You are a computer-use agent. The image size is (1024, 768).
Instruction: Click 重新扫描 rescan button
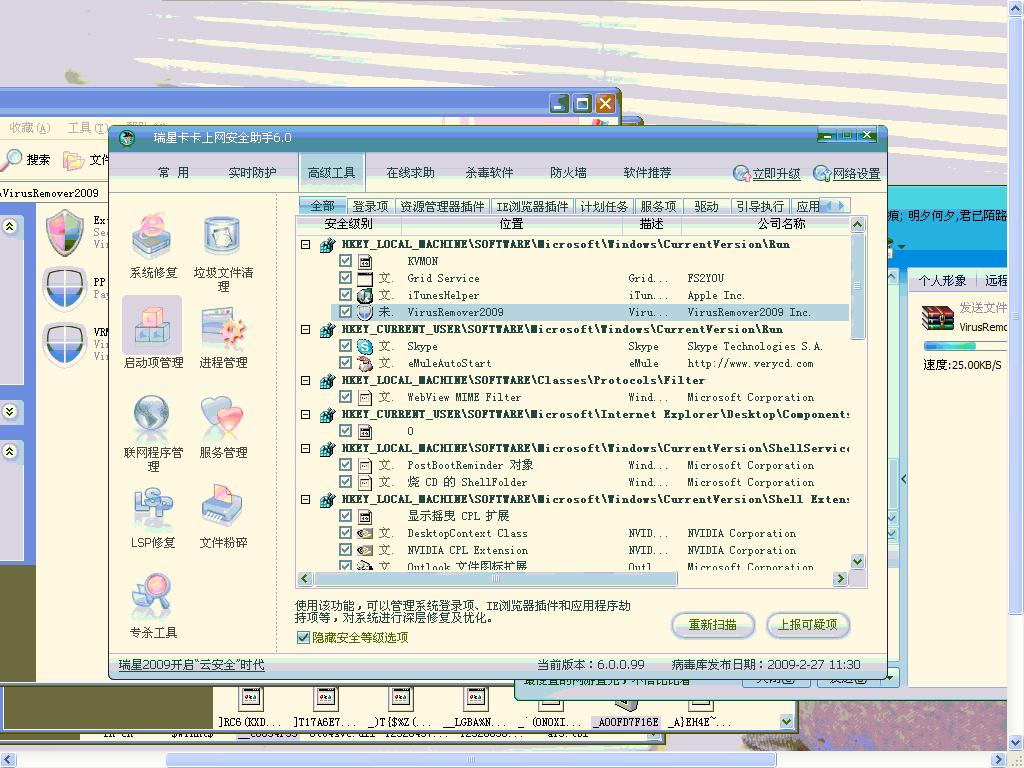coord(712,625)
